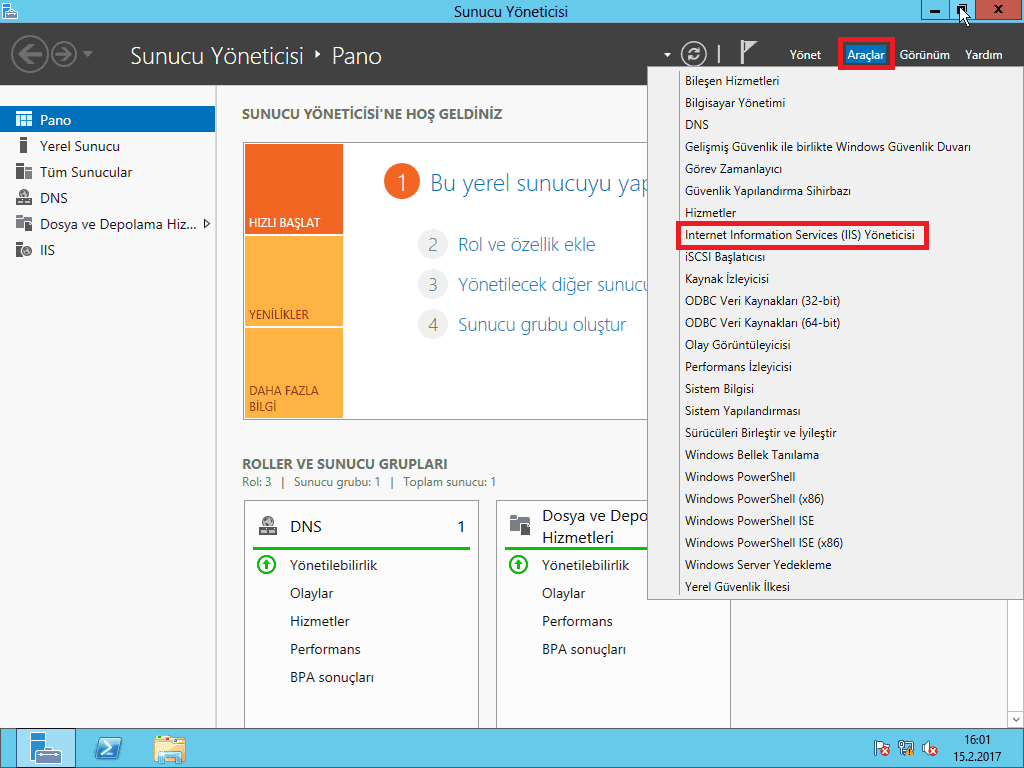
Task: Choose ODBC Veri Kaynakları (64-bit)
Action: click(x=762, y=323)
